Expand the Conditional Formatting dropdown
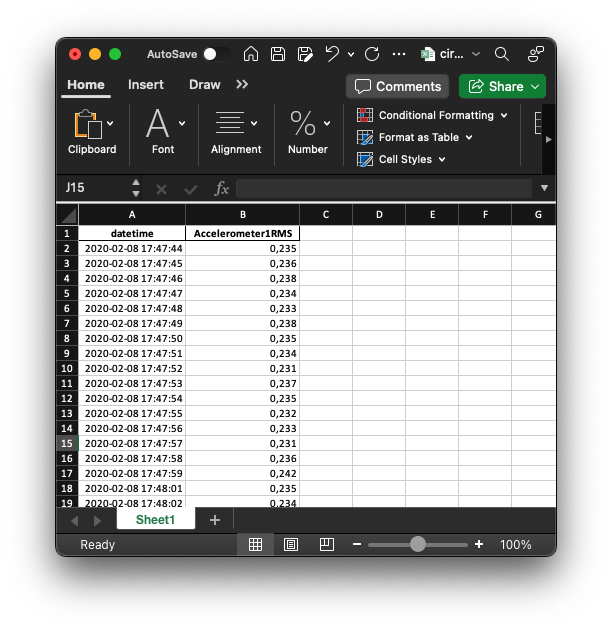This screenshot has height=630, width=612. pos(433,115)
